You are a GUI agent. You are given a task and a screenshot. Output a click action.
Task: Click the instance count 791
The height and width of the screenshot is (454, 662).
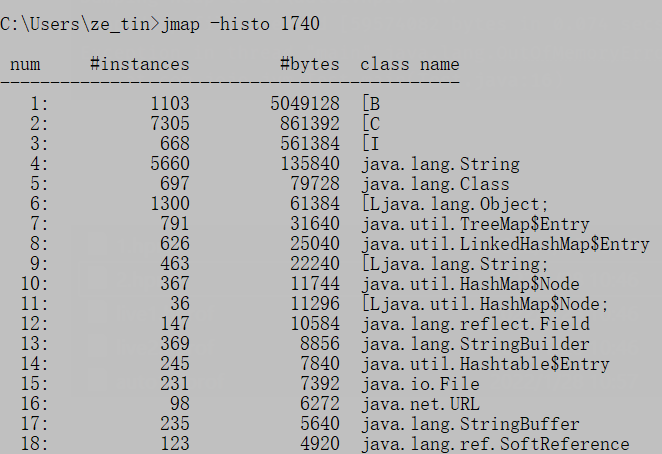click(x=175, y=223)
